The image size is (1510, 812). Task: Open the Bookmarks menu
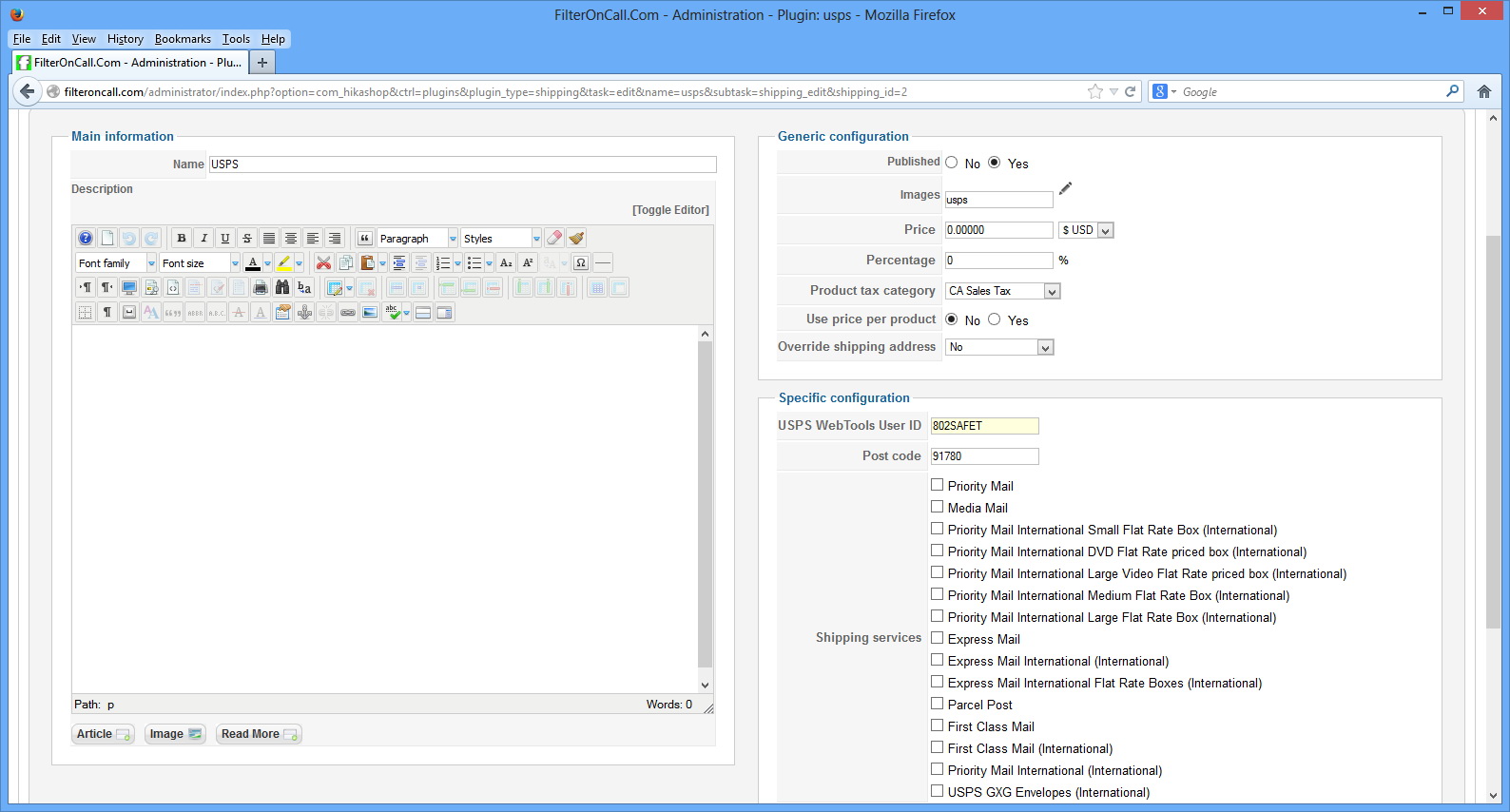pyautogui.click(x=183, y=39)
